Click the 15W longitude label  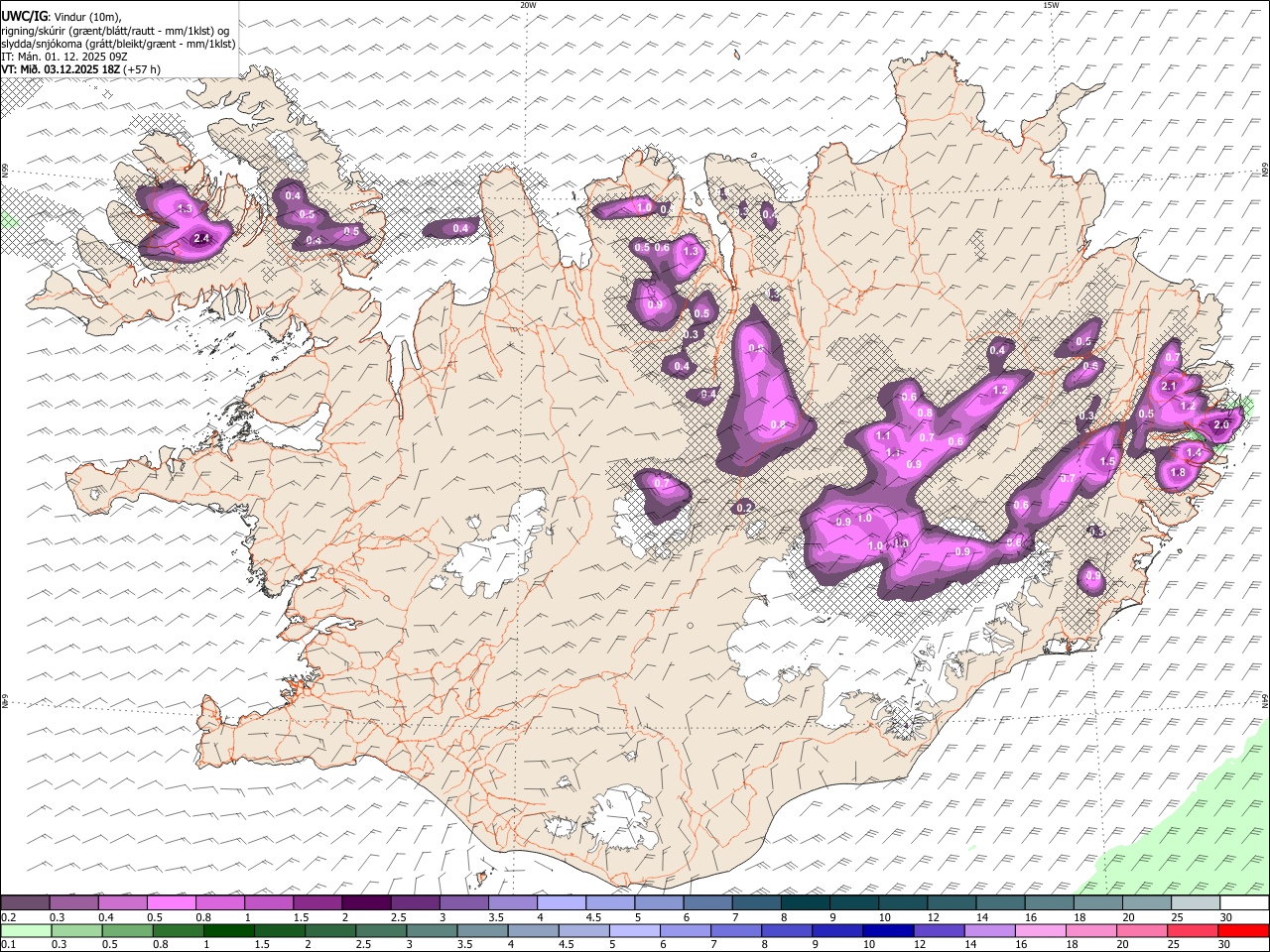1051,5
